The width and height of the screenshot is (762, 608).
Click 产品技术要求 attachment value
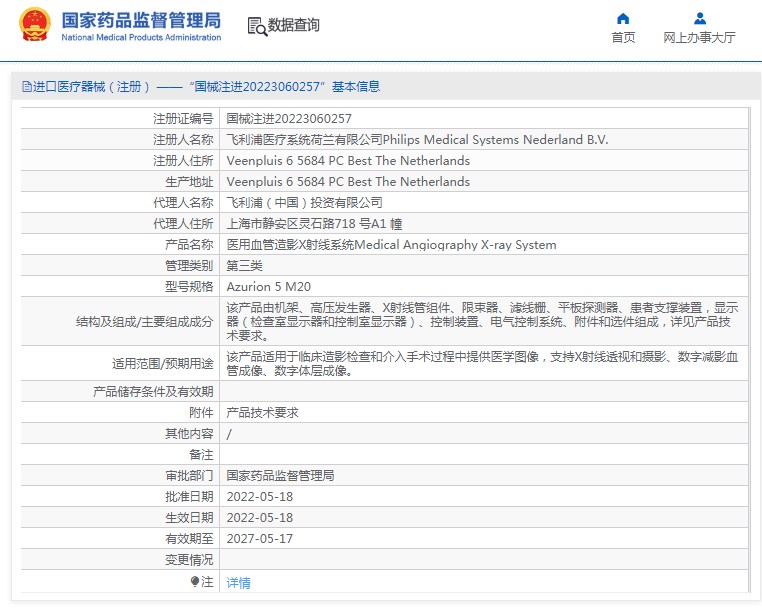pyautogui.click(x=262, y=413)
